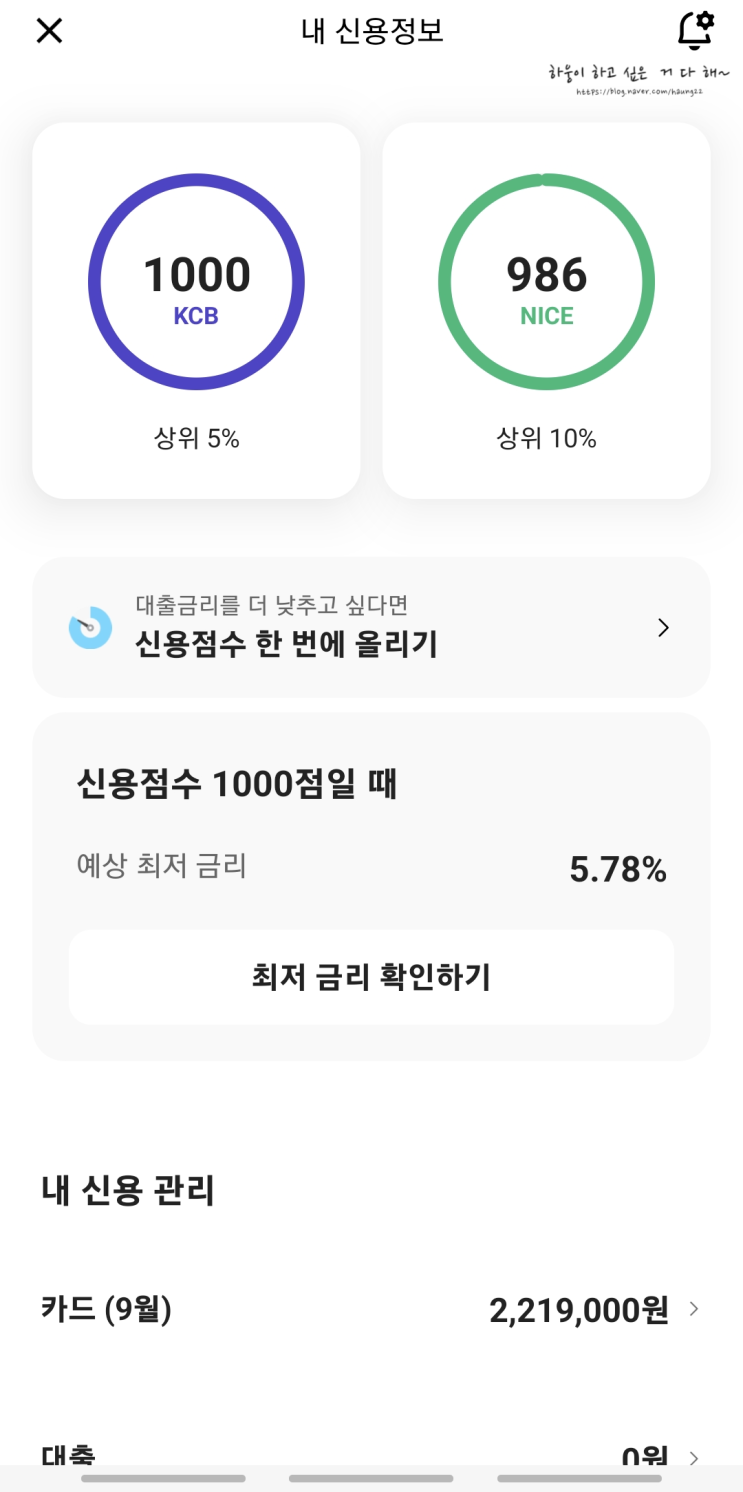This screenshot has height=1492, width=743.
Task: Open the Naver blog watermark link
Action: [640, 80]
